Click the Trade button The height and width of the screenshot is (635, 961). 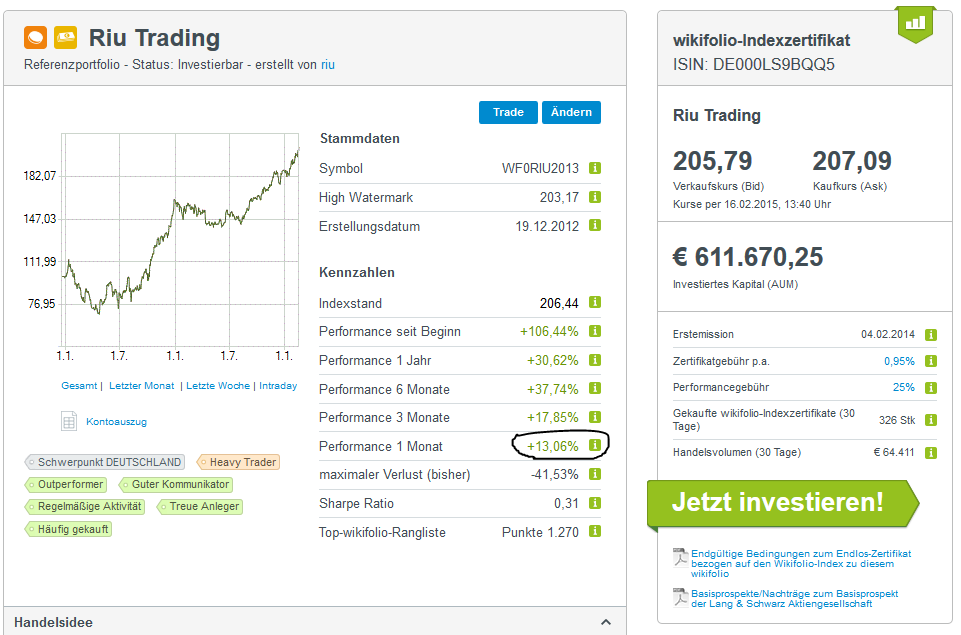(508, 112)
